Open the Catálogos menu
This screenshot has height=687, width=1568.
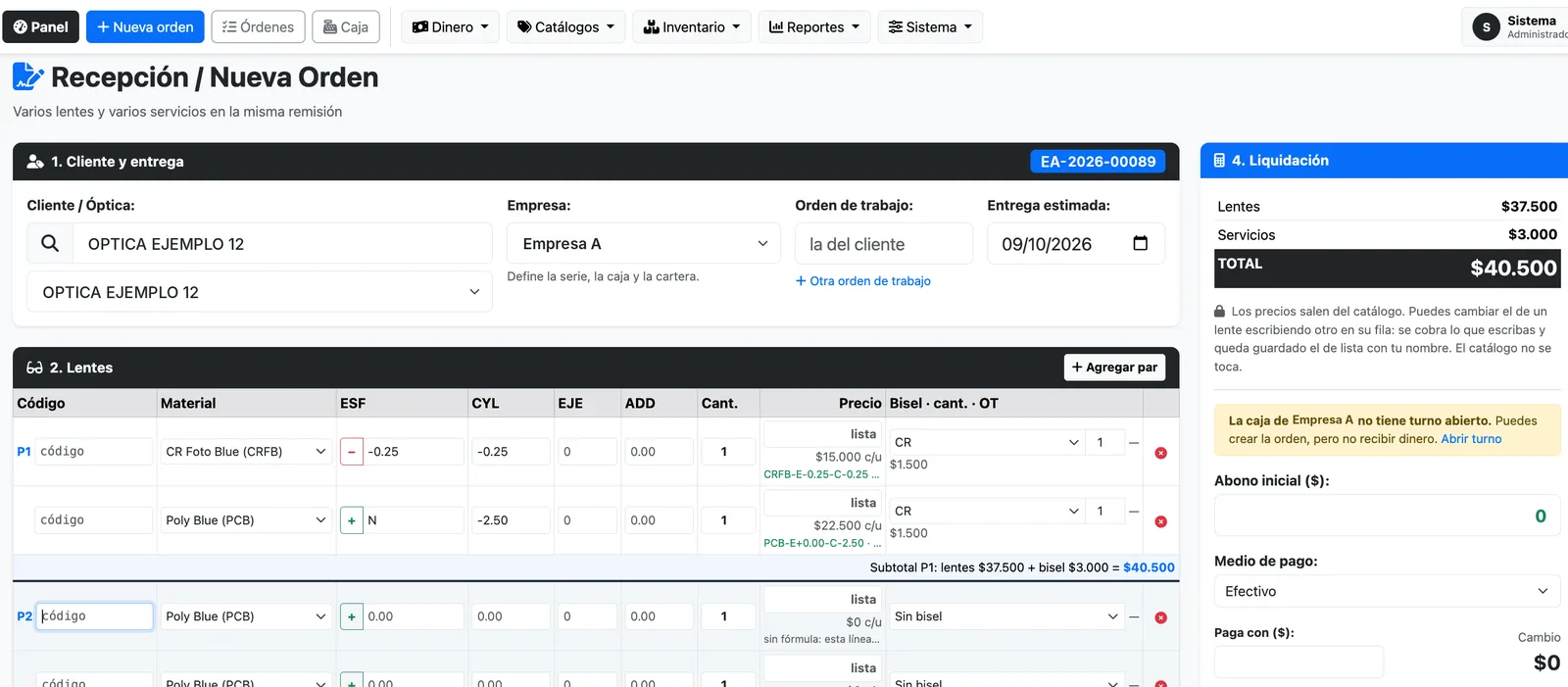point(565,27)
